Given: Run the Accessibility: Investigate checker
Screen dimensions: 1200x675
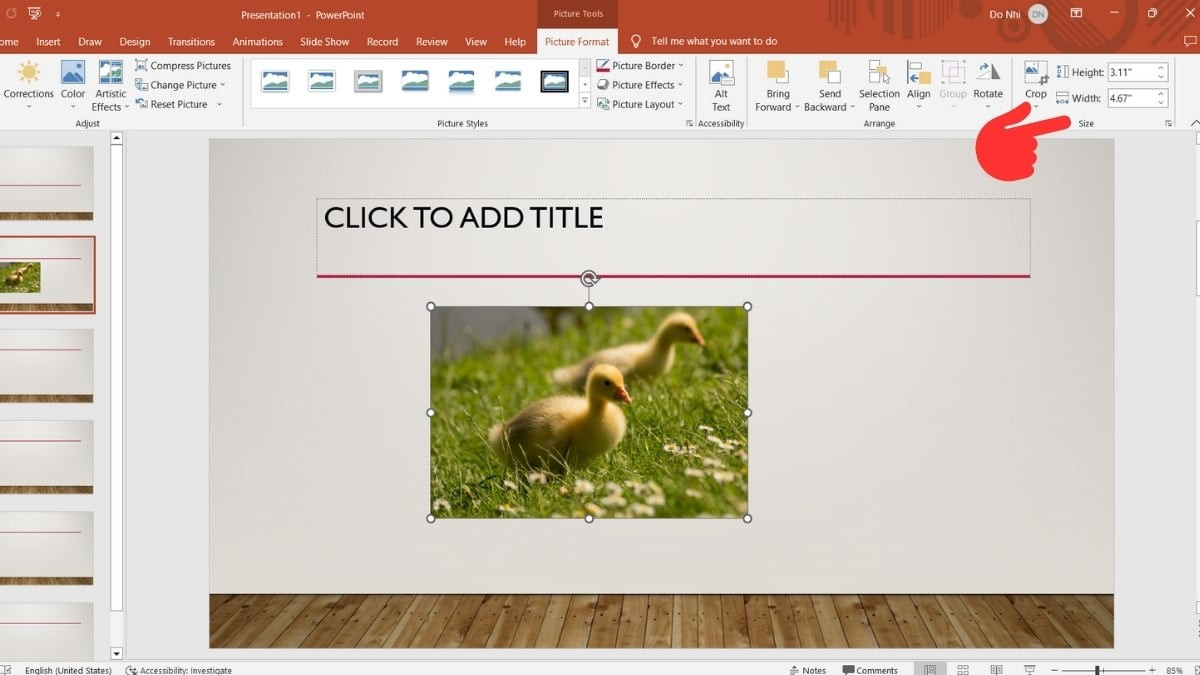Looking at the screenshot, I should (179, 670).
